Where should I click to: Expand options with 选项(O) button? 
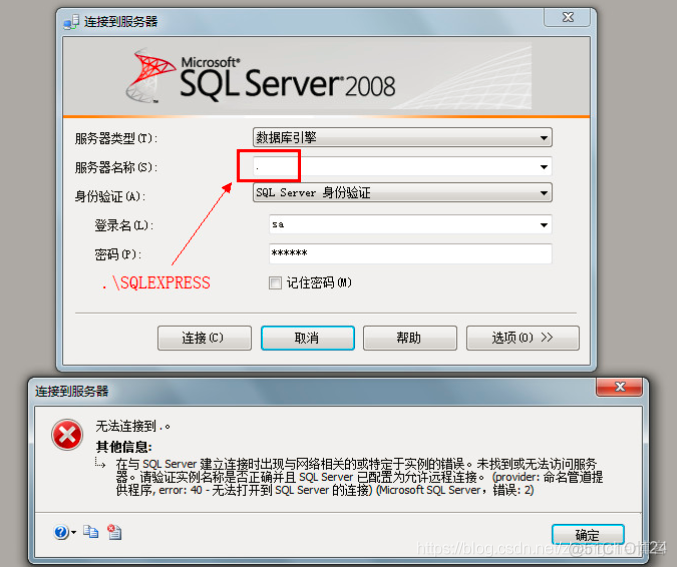pyautogui.click(x=522, y=338)
